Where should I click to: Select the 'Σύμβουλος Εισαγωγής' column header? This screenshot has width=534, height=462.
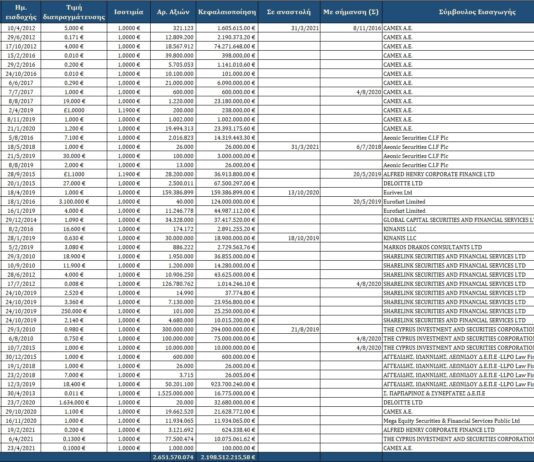click(477, 12)
